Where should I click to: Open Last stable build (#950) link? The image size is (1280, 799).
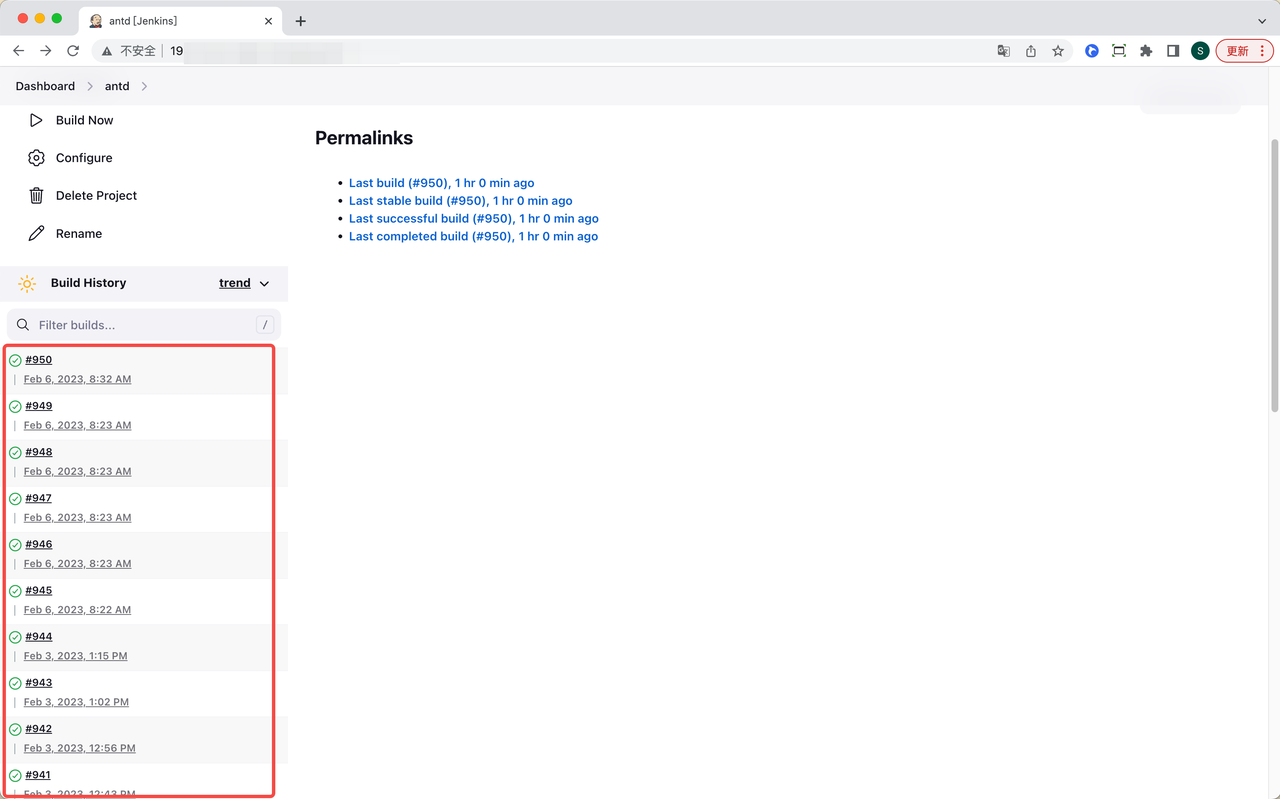[x=460, y=201]
